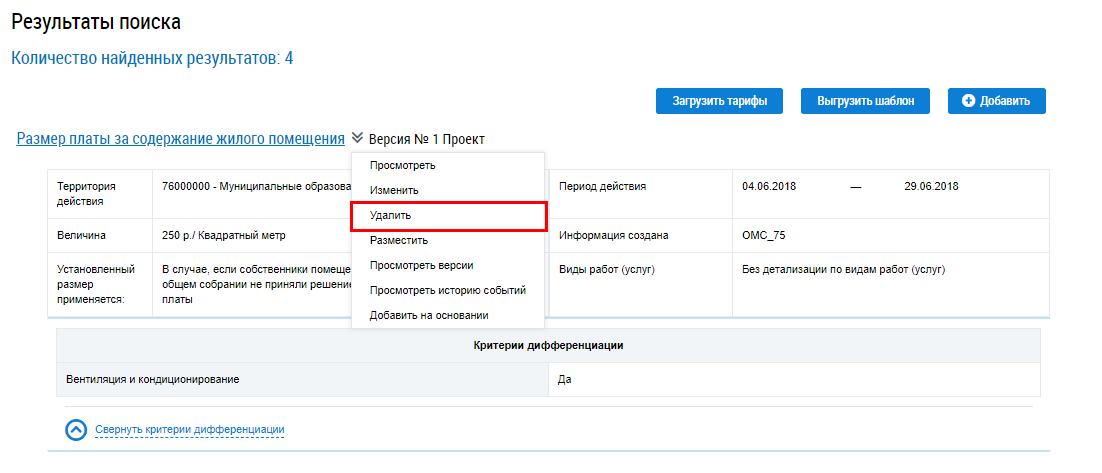Click the Версия № 1 Проект label
The width and height of the screenshot is (1102, 473).
coord(426,139)
